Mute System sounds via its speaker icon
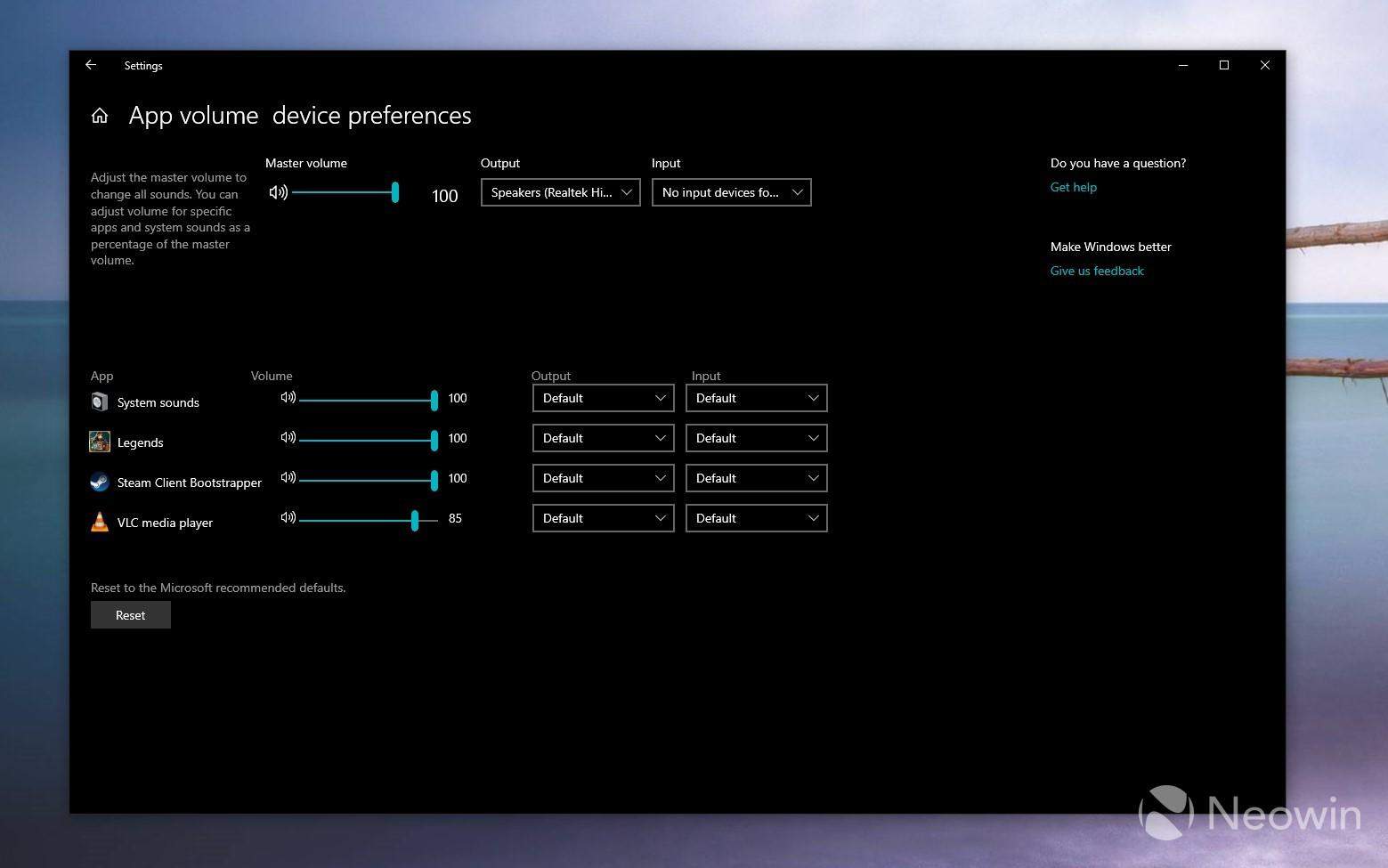 [x=288, y=398]
